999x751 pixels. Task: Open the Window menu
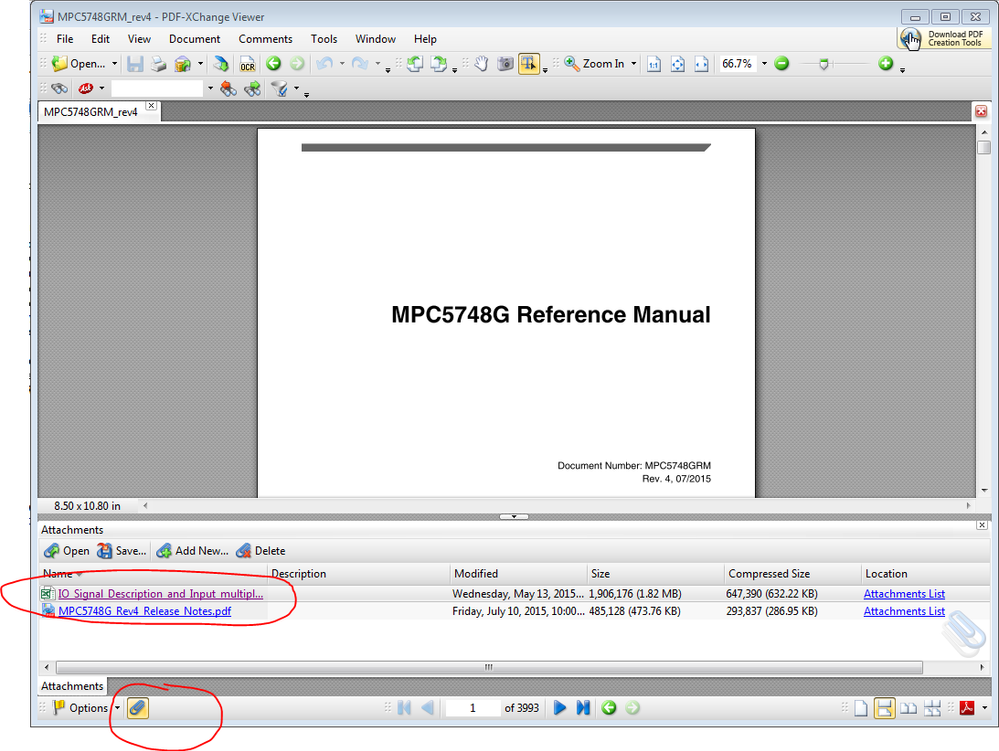point(375,39)
